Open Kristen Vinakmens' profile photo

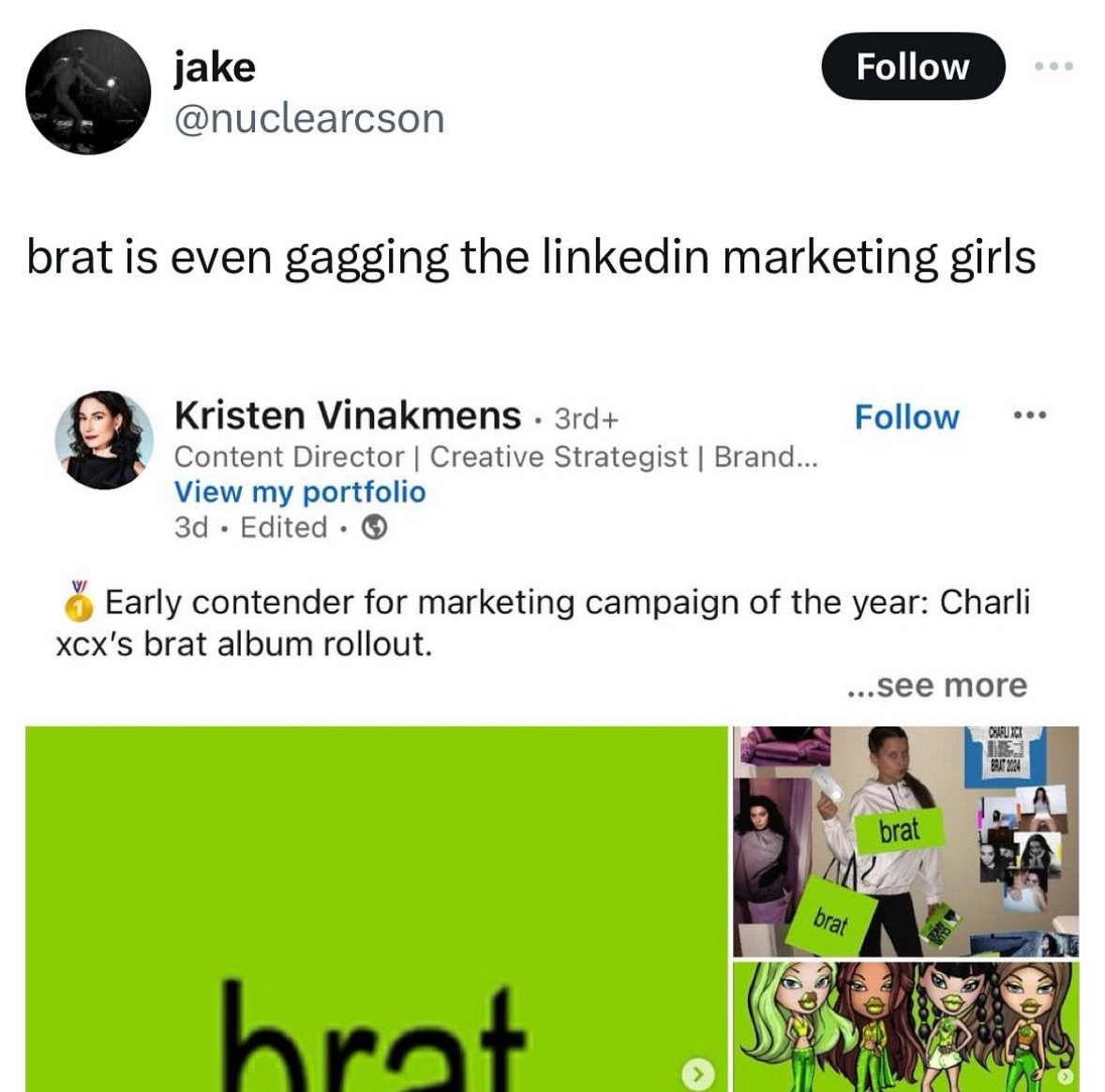click(104, 440)
